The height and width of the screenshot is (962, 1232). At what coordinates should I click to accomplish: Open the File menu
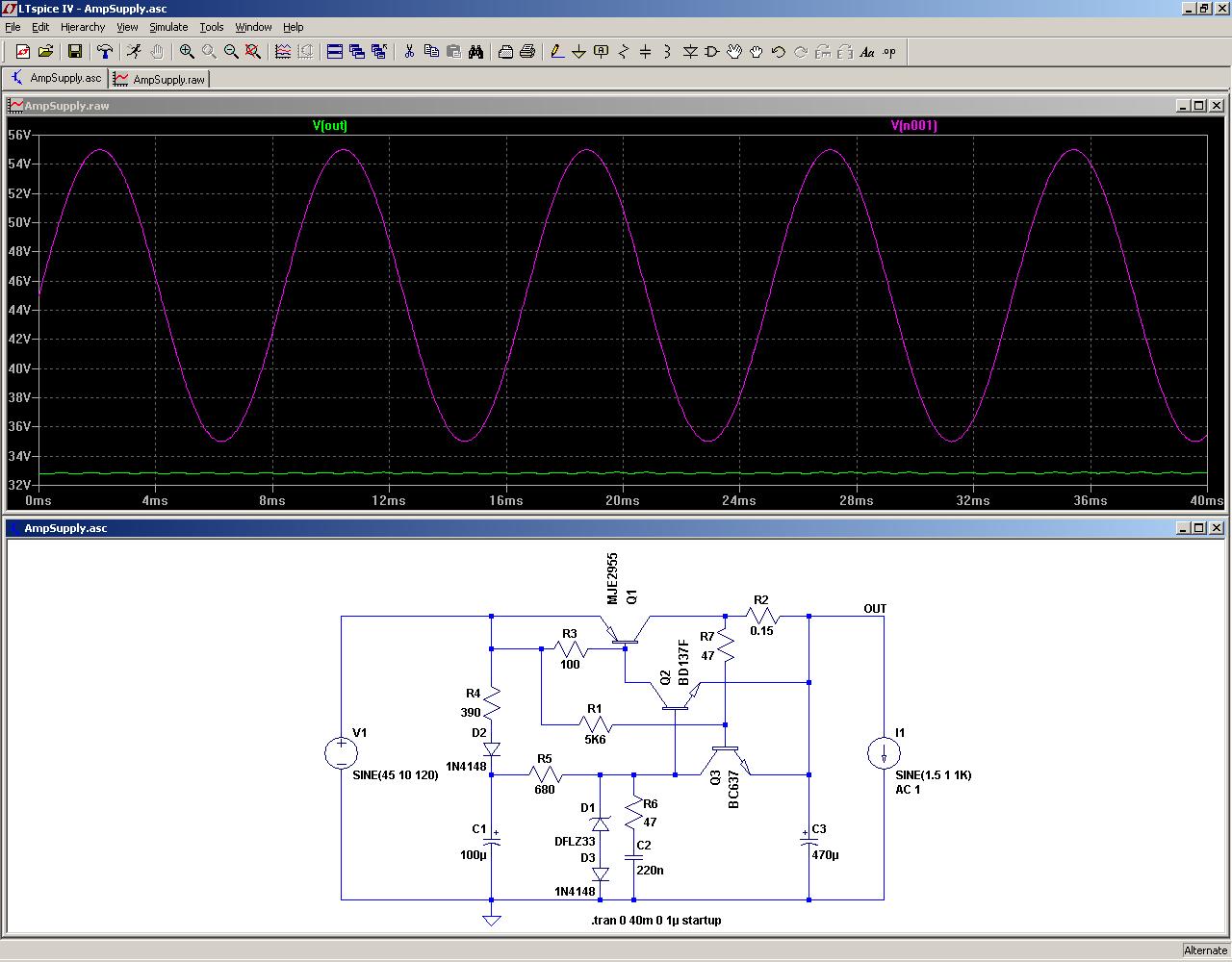coord(13,27)
